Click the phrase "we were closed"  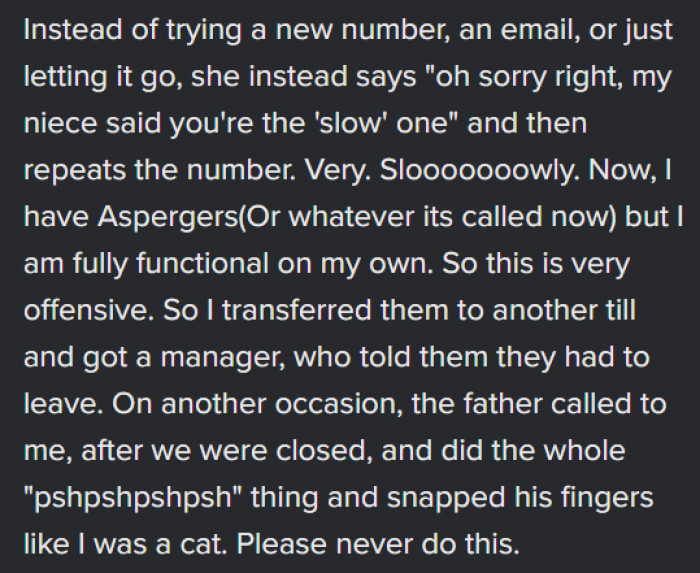tap(259, 451)
